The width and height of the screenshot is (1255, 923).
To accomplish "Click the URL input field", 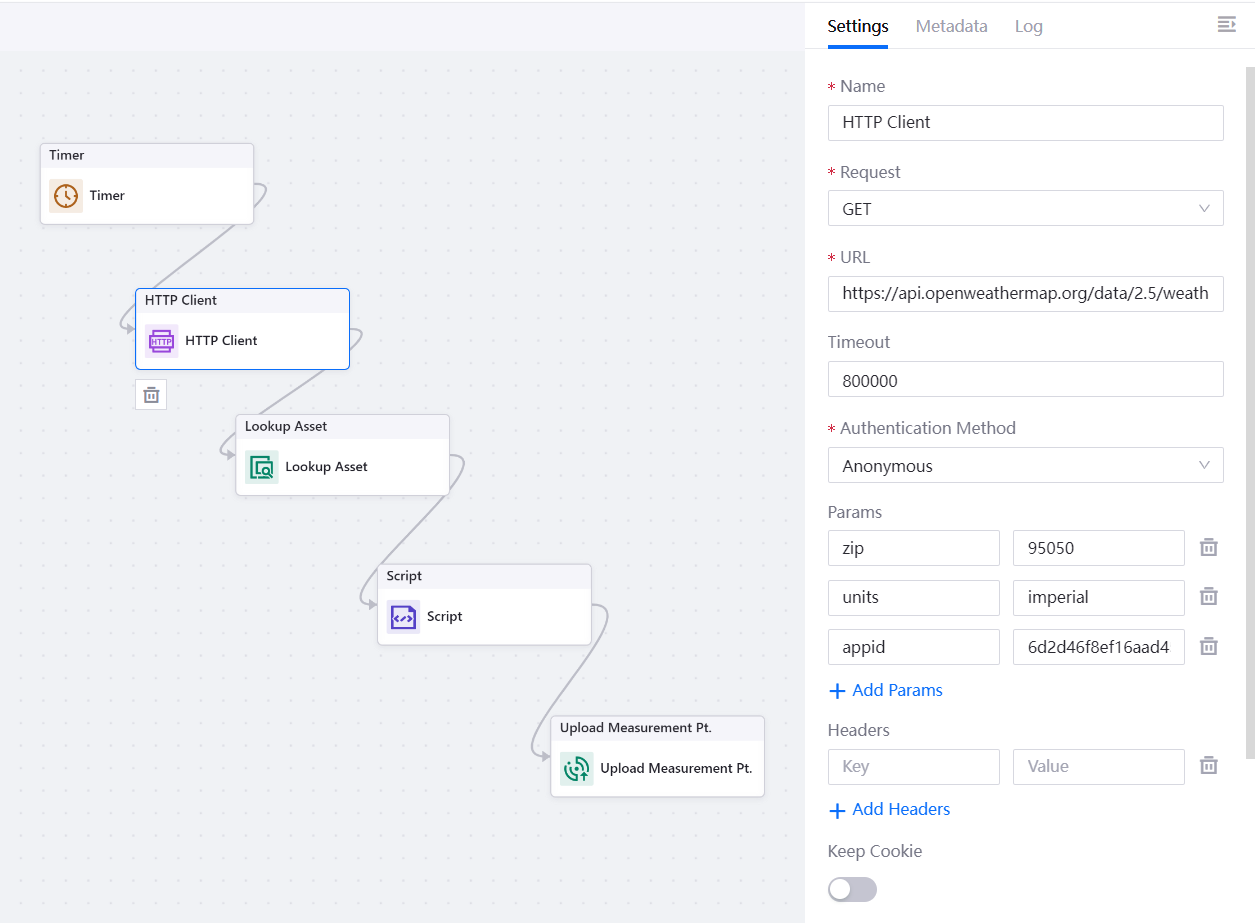I will [1025, 294].
